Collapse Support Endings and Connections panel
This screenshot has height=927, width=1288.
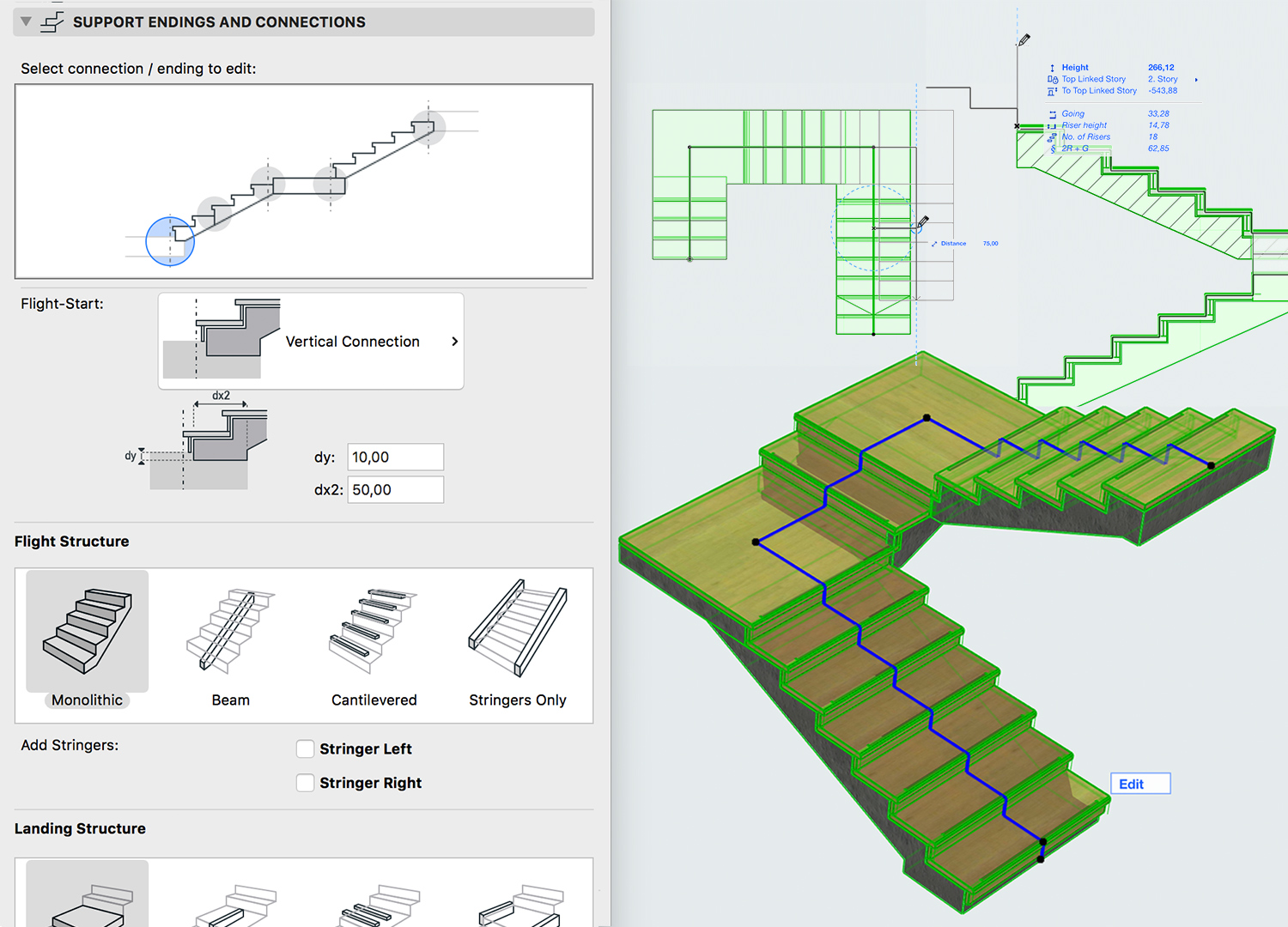[x=27, y=21]
